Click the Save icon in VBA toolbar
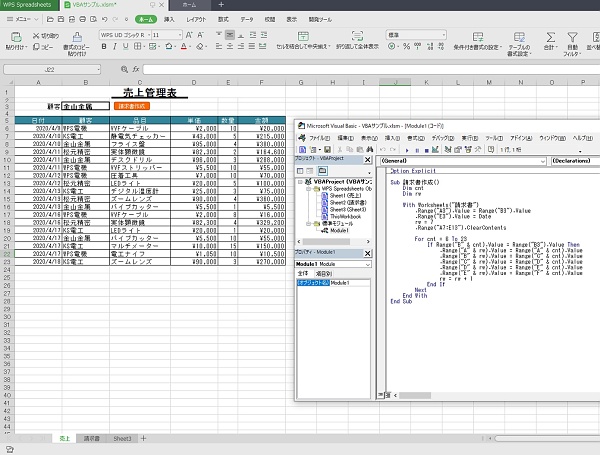Viewport: 600px width, 455px height. pos(327,150)
